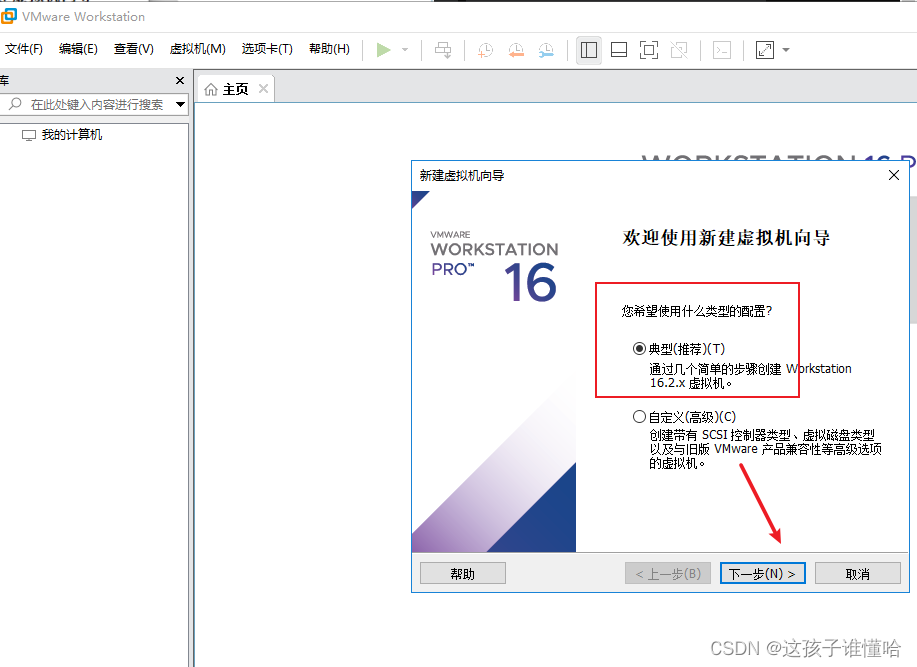Click the Send Ctrl+Alt+Del toolbar icon
This screenshot has width=917, height=667.
(x=443, y=50)
